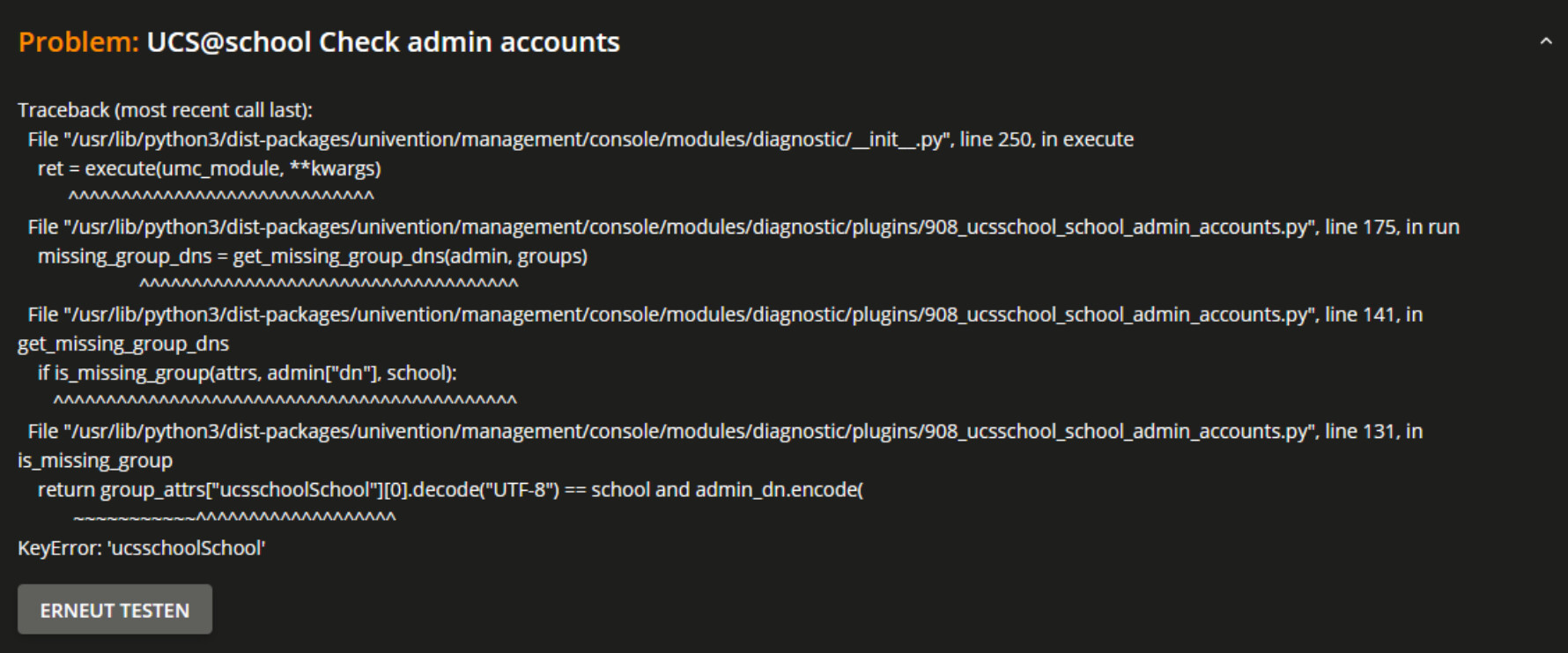Screen dimensions: 1568x653
Task: Click the return group_attrs["ucsschoolSchool"] code line
Action: pyautogui.click(x=450, y=490)
